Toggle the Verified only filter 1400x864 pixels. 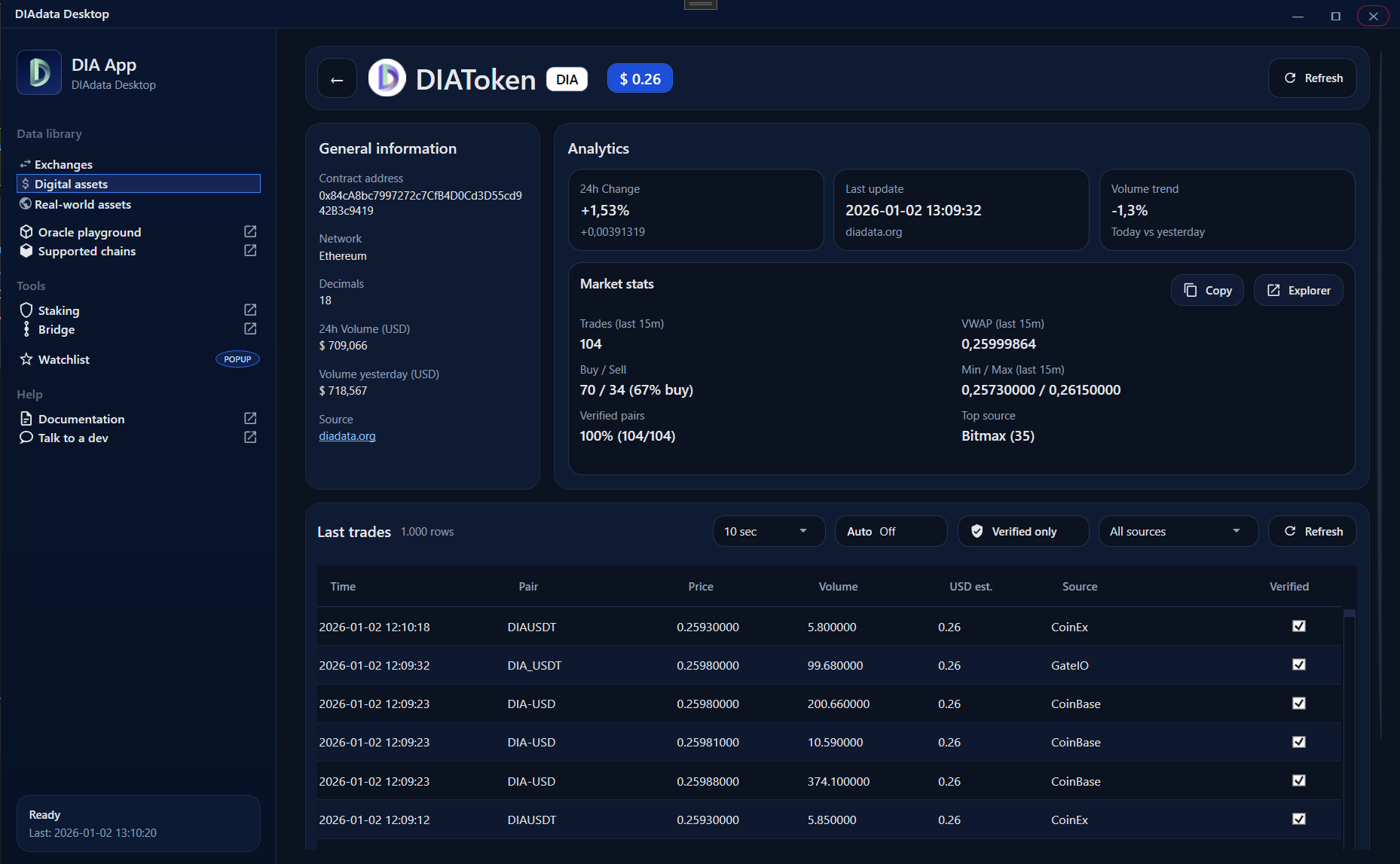point(1022,532)
